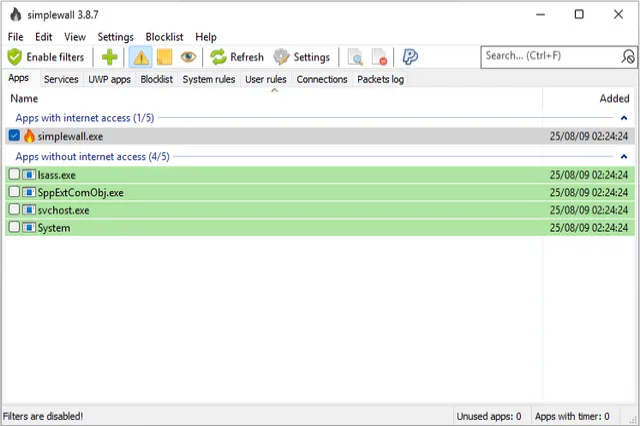Screen dimensions: 640x426
Task: Click 'Apps with internet access (1/5)' header
Action: [85, 118]
